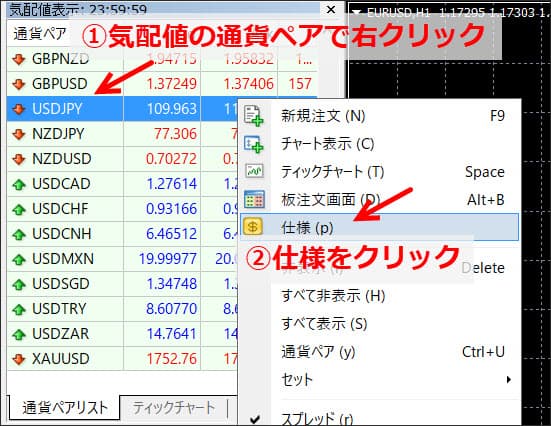Screen dimensions: 551x426
Task: Click the dollar specification icon beside 仕様
Action: (x=253, y=227)
